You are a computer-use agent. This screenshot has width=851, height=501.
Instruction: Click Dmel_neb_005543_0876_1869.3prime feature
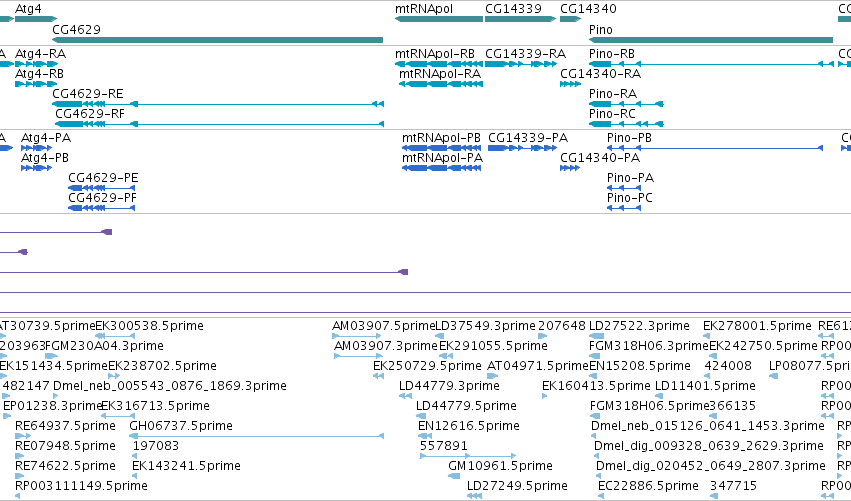(x=170, y=386)
